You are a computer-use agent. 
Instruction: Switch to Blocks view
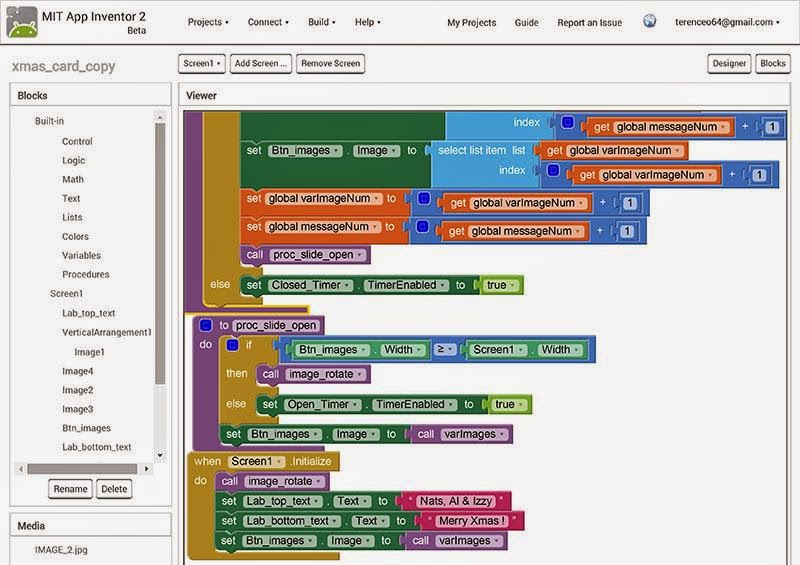(x=772, y=64)
